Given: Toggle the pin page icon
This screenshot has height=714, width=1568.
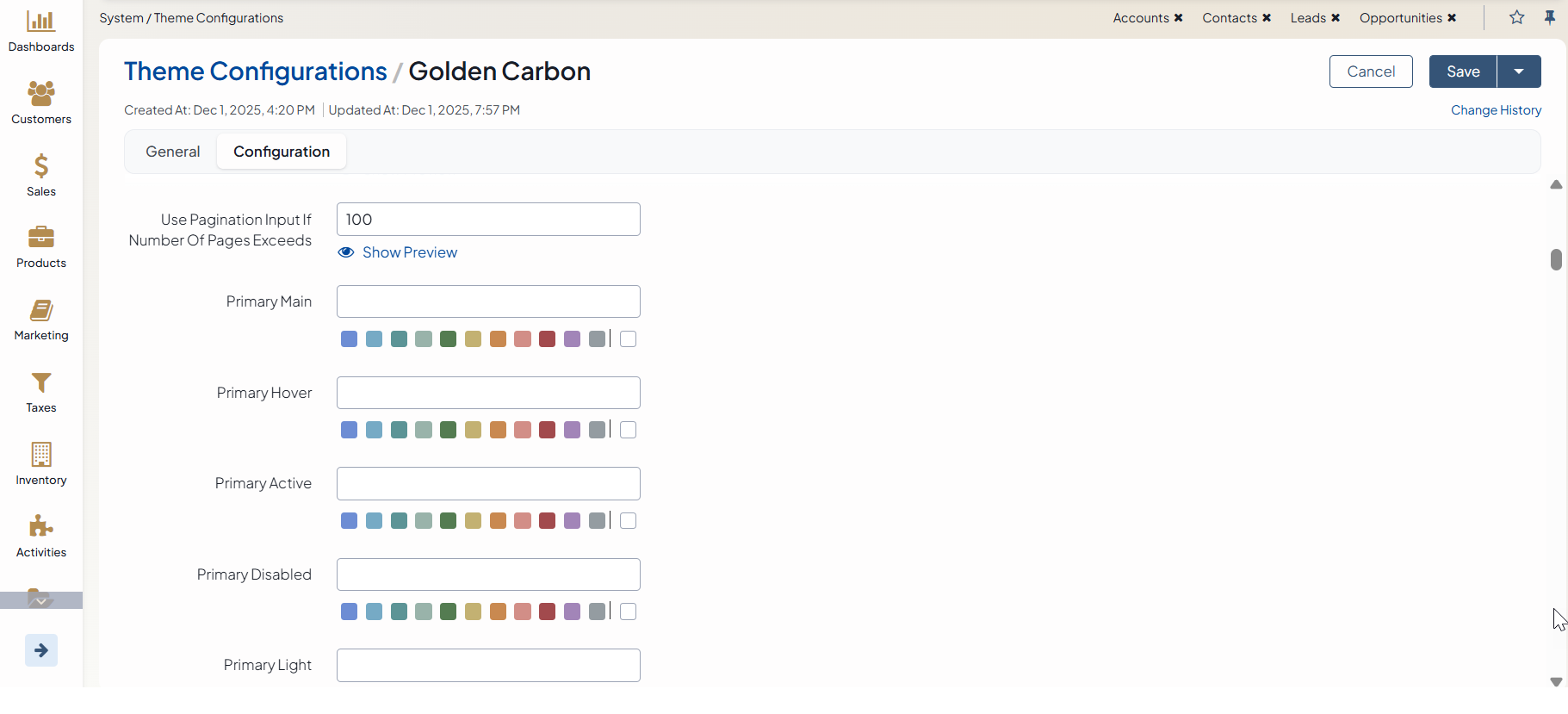Looking at the screenshot, I should [1549, 17].
